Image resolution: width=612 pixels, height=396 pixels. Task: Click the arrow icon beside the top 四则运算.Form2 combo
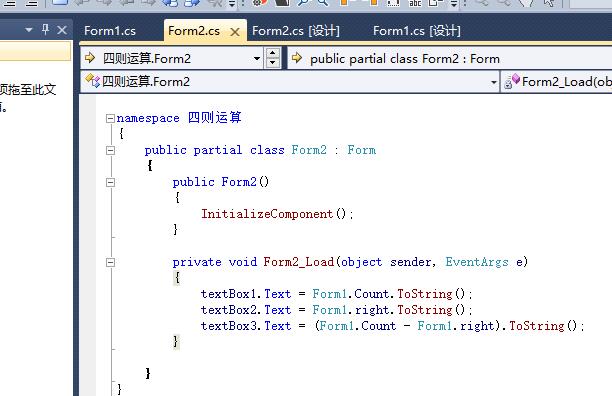(x=90, y=58)
